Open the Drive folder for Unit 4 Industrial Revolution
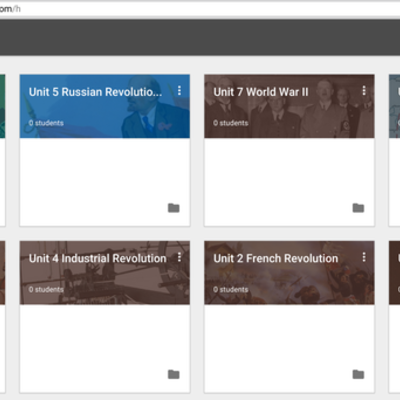Viewport: 400px width, 400px height. point(174,374)
